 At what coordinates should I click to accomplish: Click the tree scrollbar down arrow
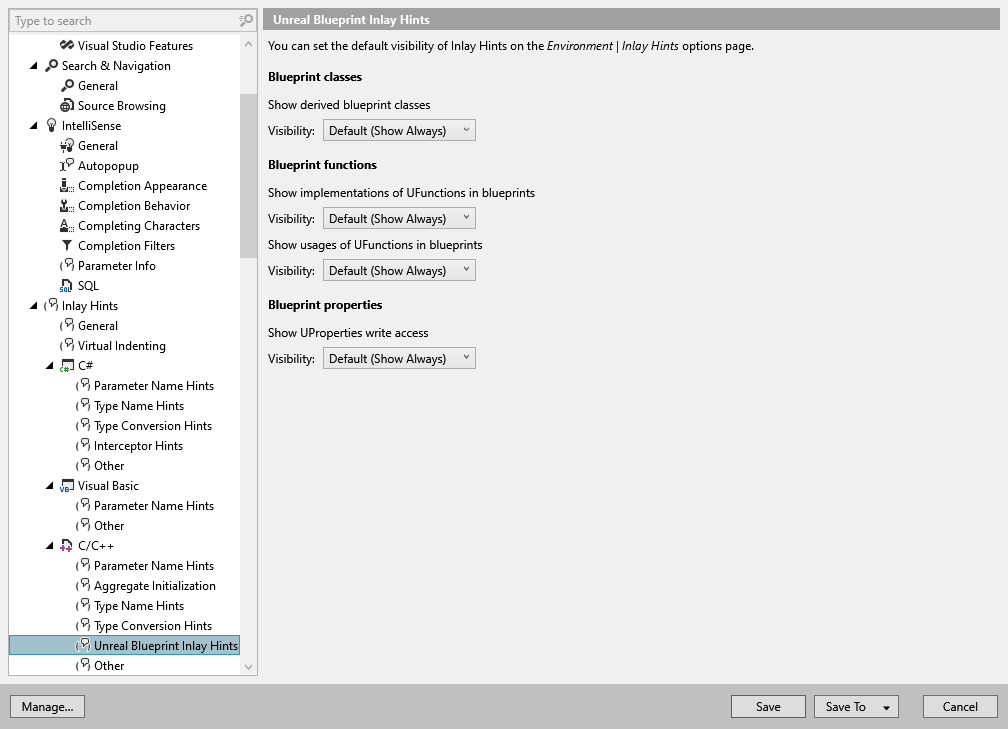point(248,667)
